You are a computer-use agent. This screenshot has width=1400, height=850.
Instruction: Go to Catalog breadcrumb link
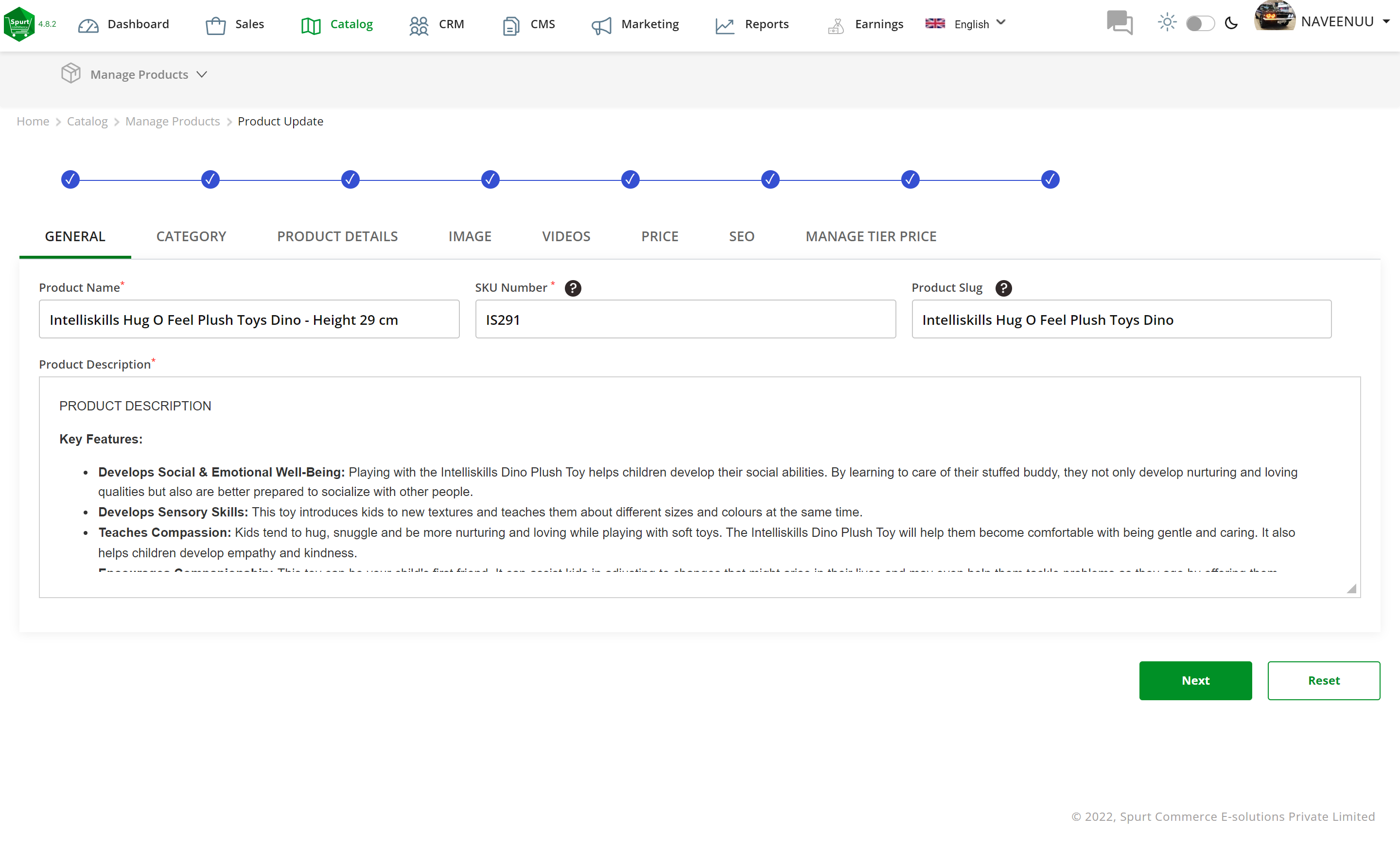click(x=87, y=122)
